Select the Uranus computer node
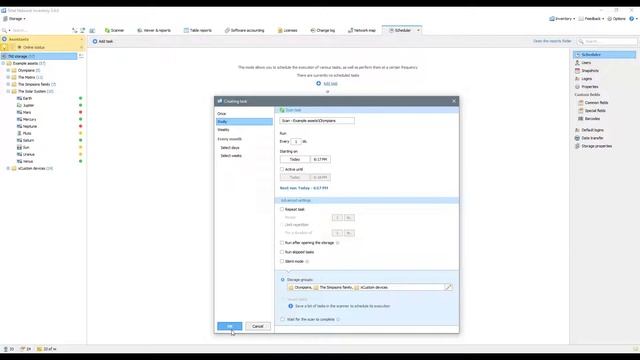This screenshot has height=360, width=640. [x=29, y=154]
